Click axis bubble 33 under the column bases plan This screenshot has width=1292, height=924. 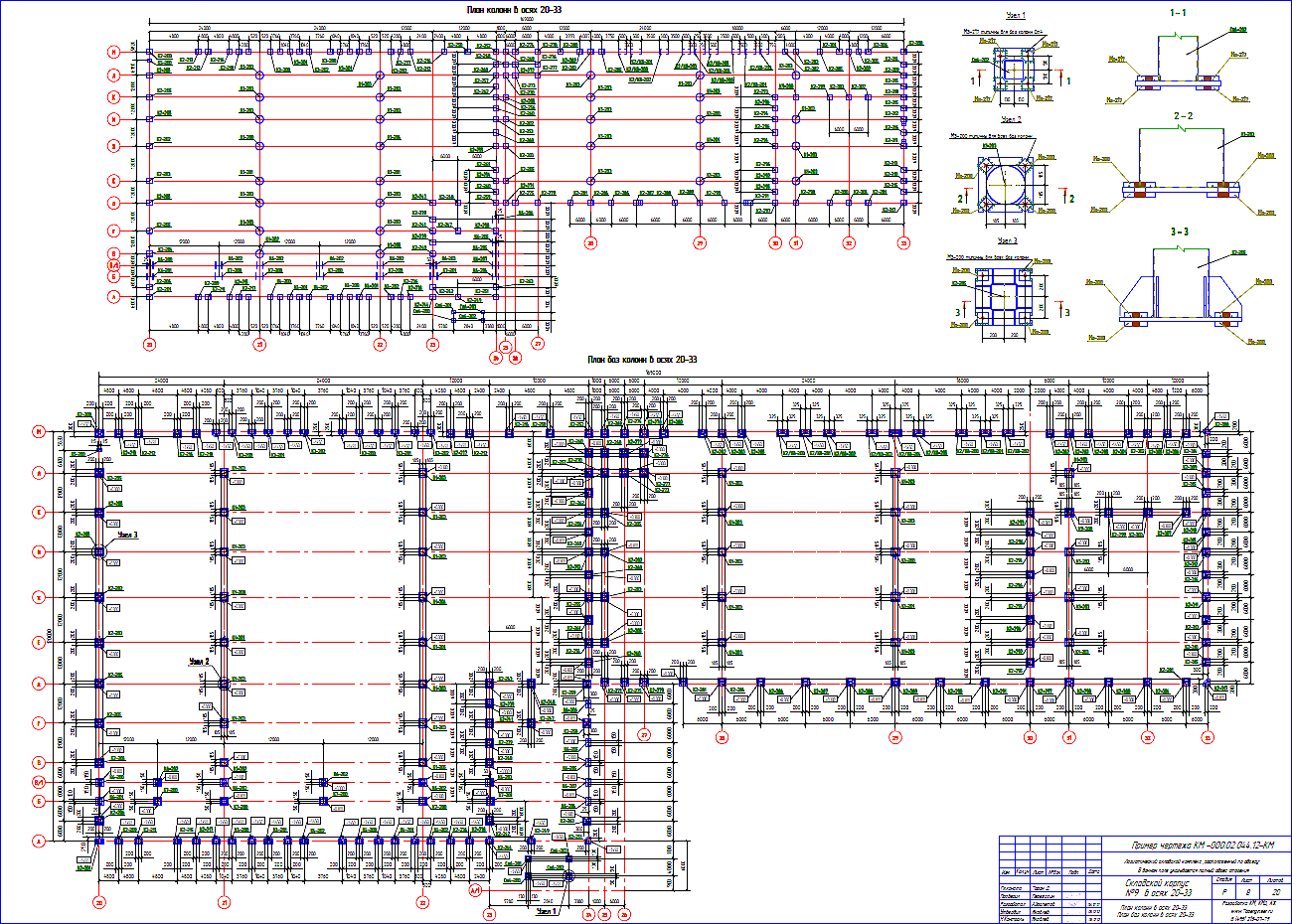[1208, 737]
